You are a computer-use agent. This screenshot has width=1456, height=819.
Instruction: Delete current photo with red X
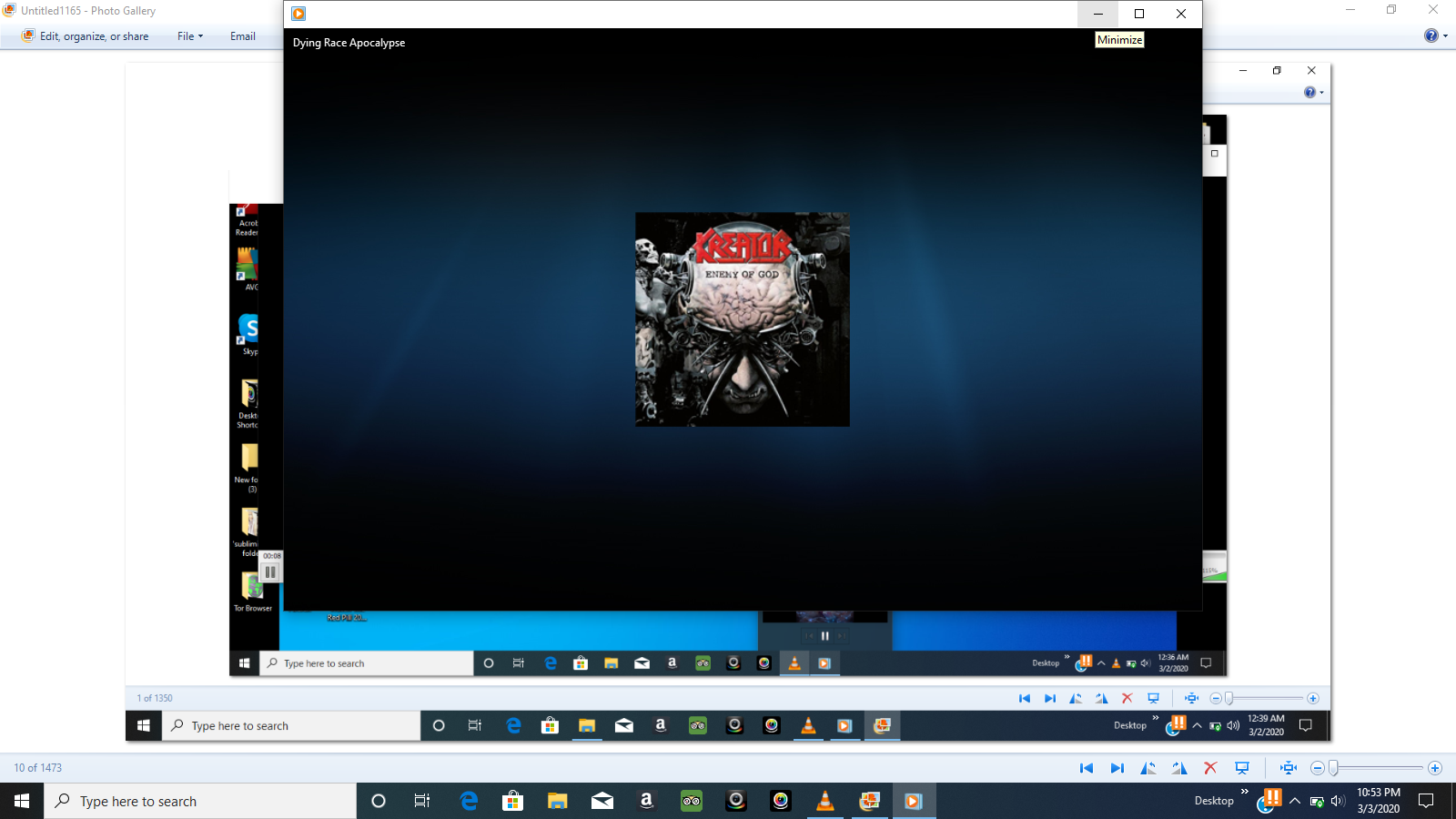coord(1210,768)
